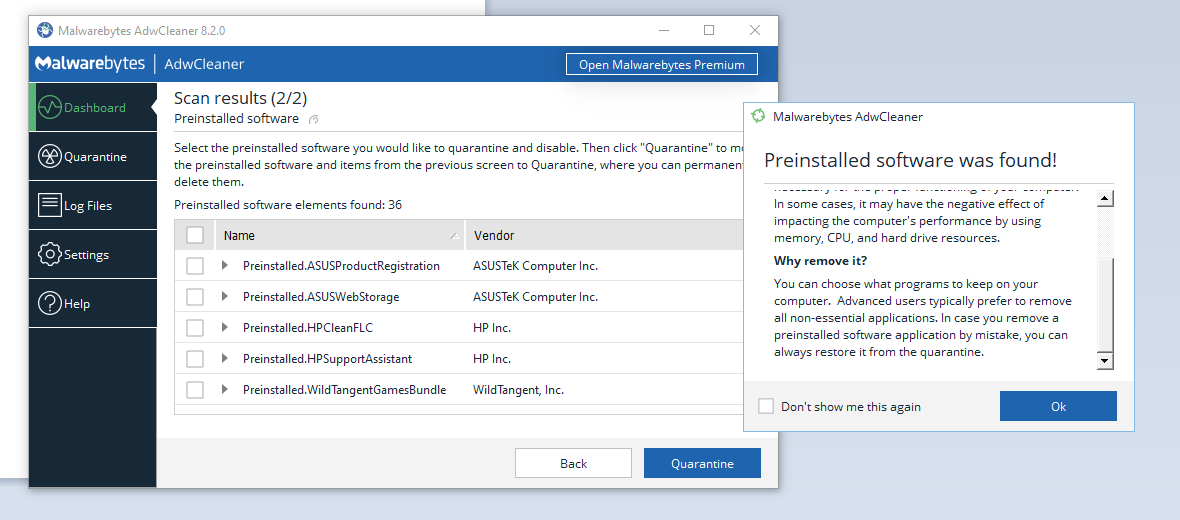Expand the Preinstalled.HPCleanFLC entry
This screenshot has height=520, width=1180.
(x=225, y=327)
